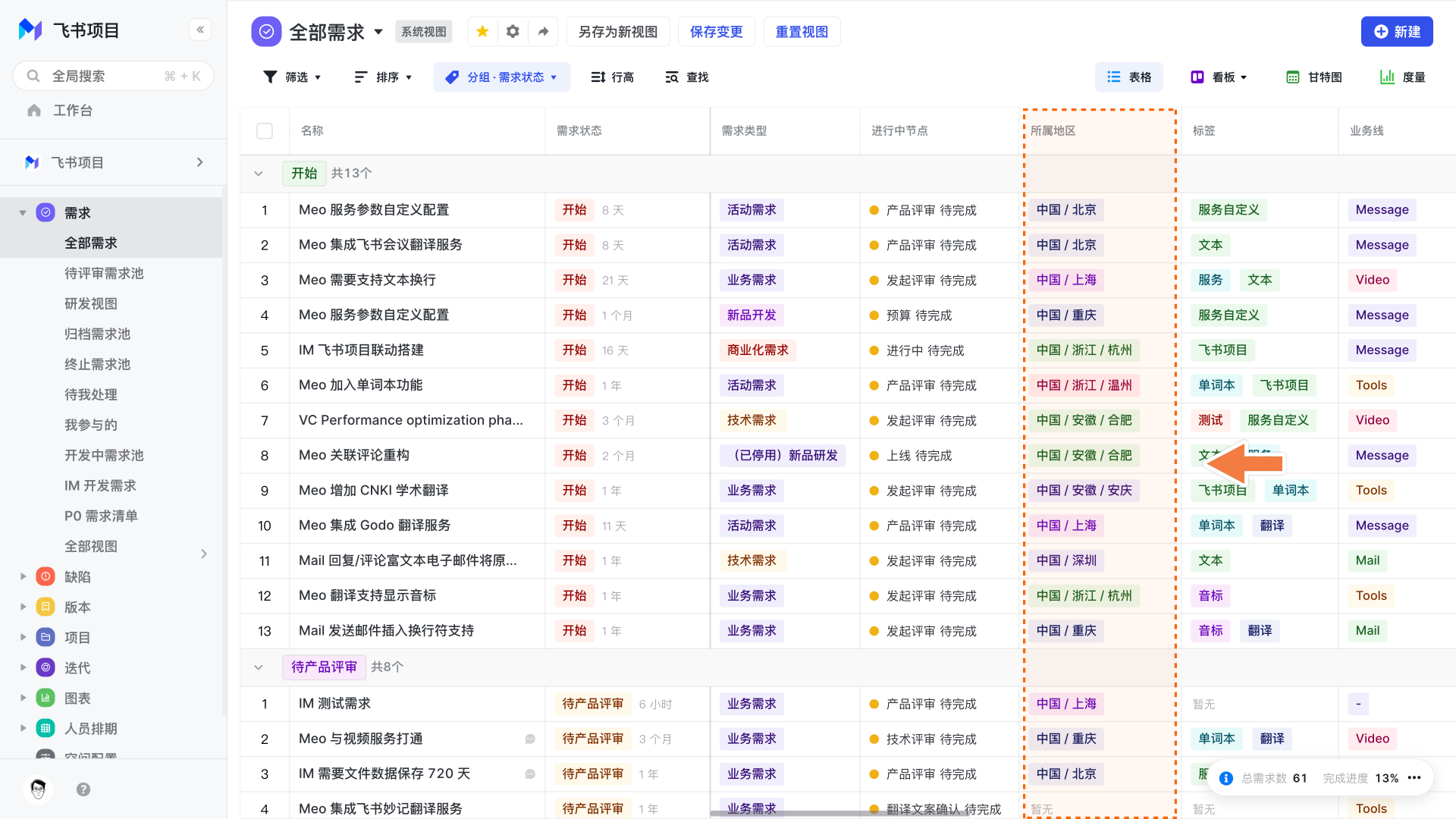
Task: Open the 迭代 module icon
Action: click(x=45, y=667)
